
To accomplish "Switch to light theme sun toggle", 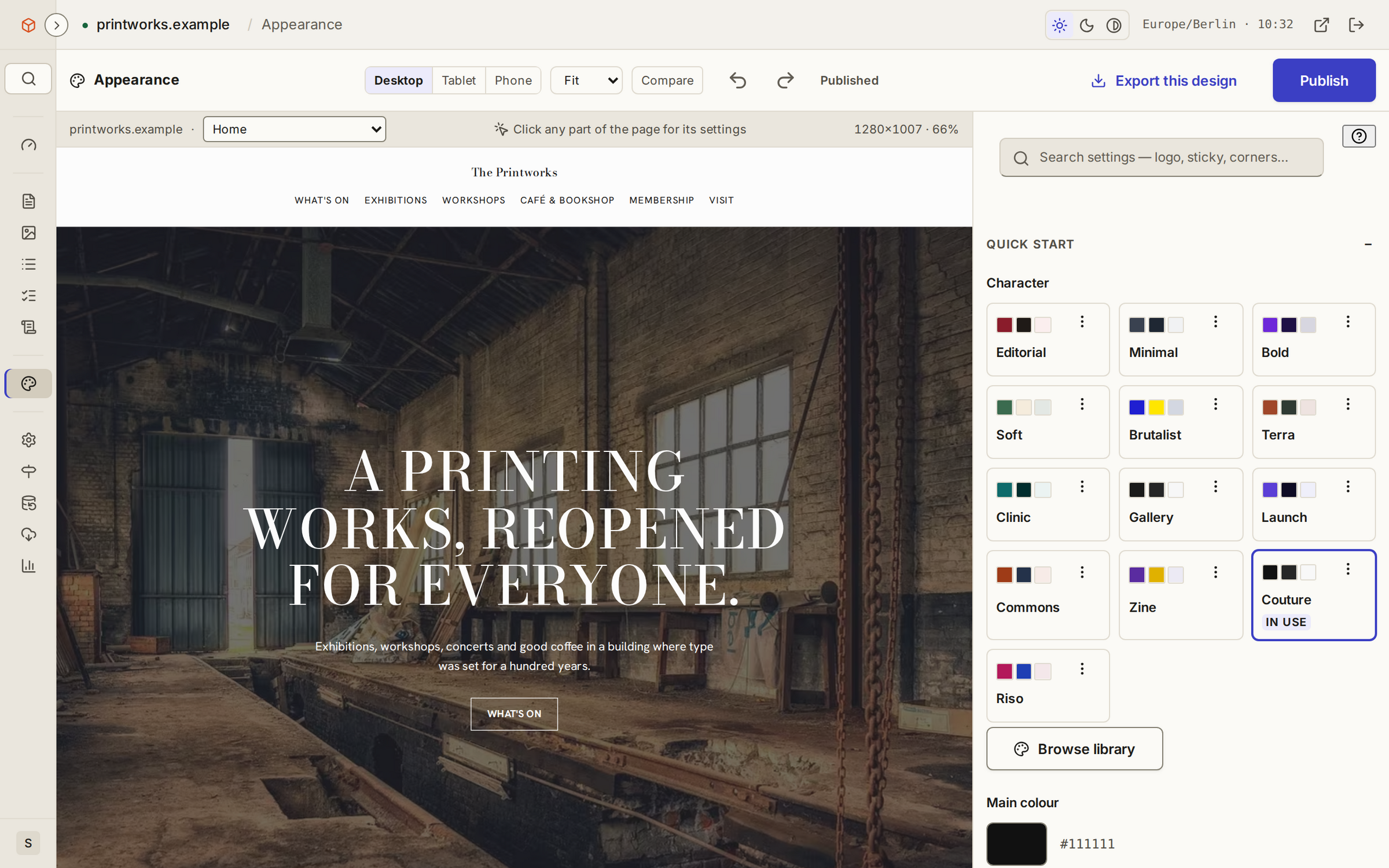I will pyautogui.click(x=1060, y=25).
